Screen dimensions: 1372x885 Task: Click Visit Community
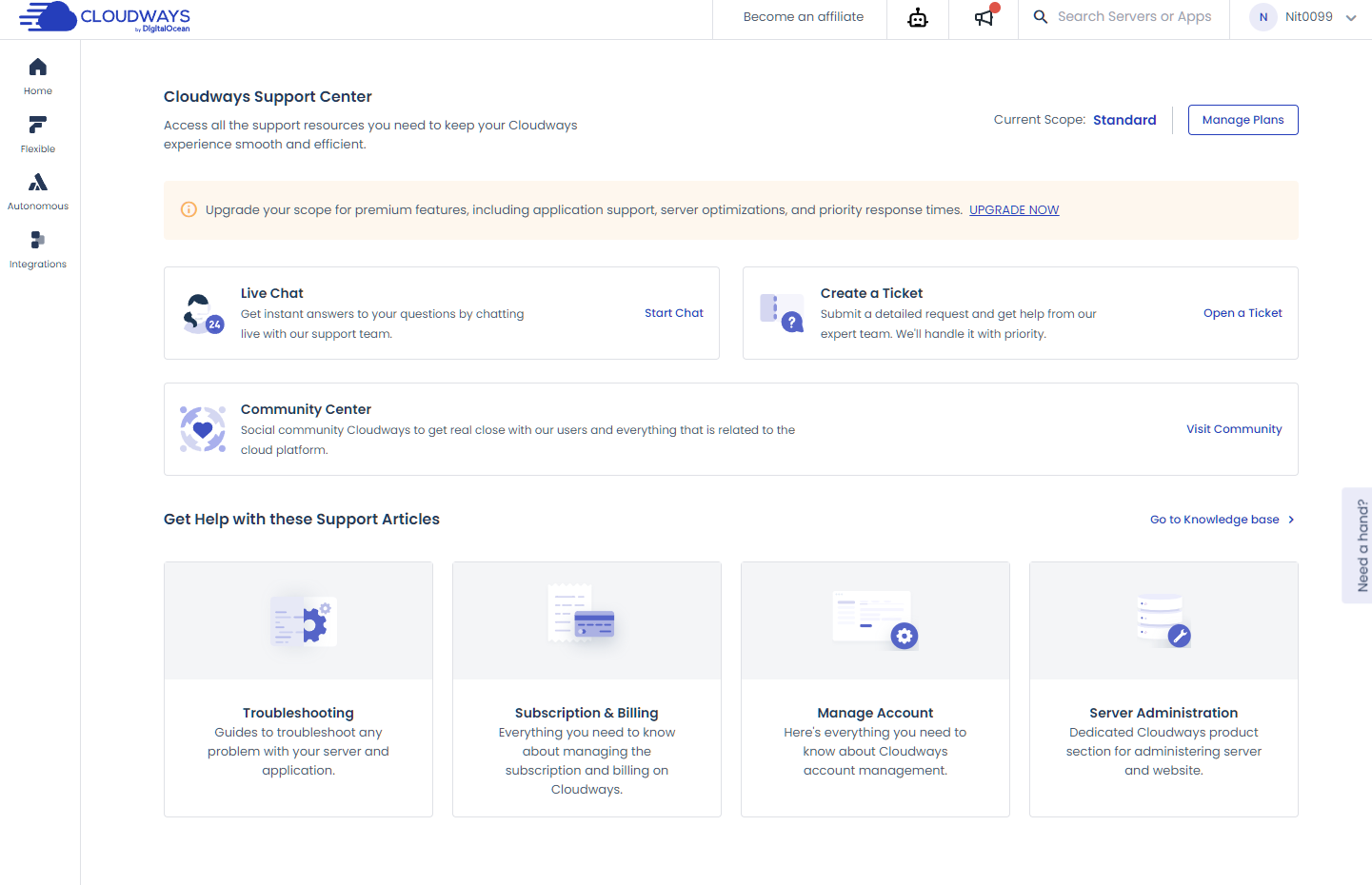1234,429
